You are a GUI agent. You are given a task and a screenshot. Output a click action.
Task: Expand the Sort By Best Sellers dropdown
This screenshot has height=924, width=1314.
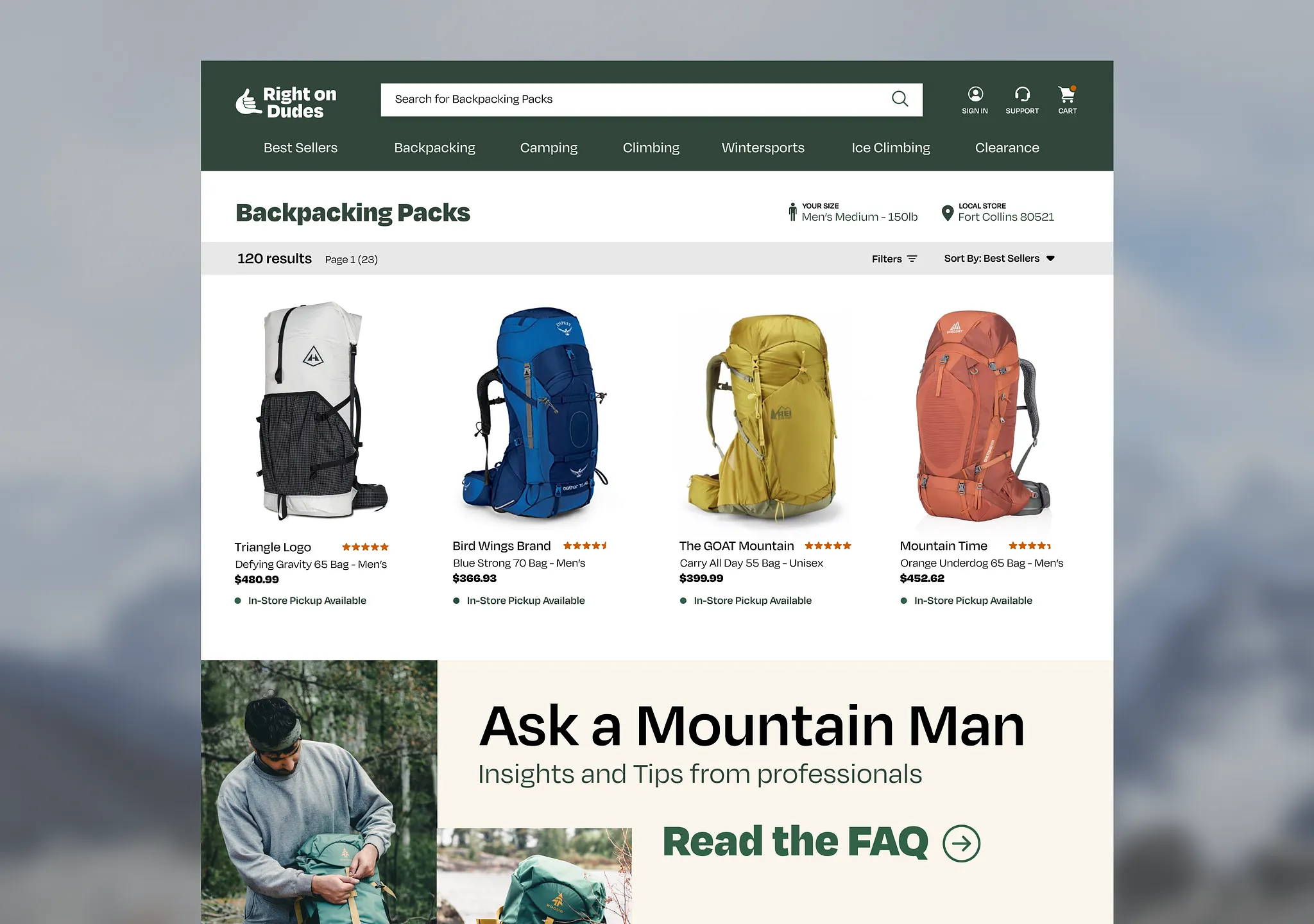(x=999, y=259)
